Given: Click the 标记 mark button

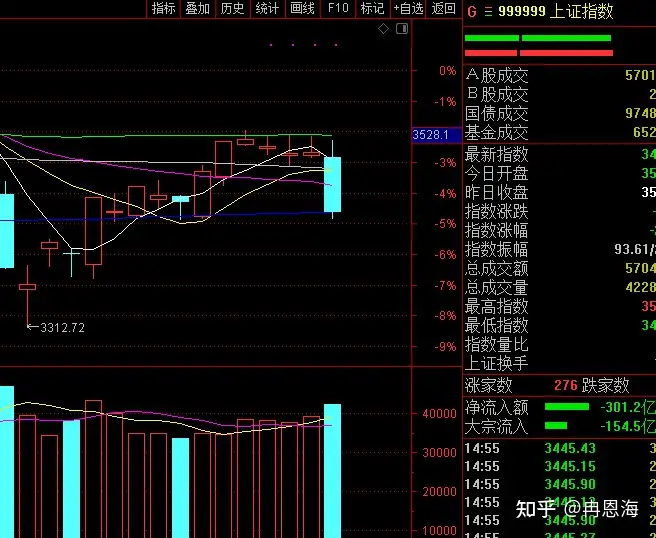Looking at the screenshot, I should 372,8.
